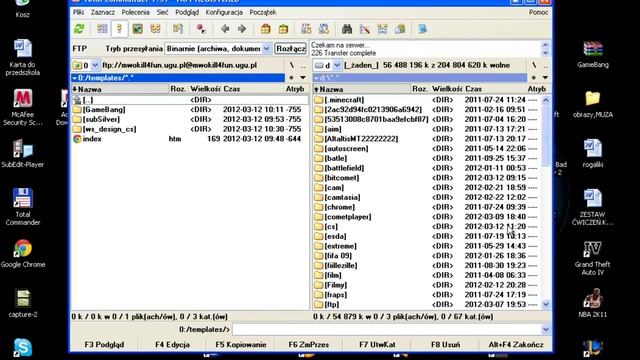The image size is (640, 360).
Task: Open the Pomoc menu
Action: pyautogui.click(x=538, y=12)
